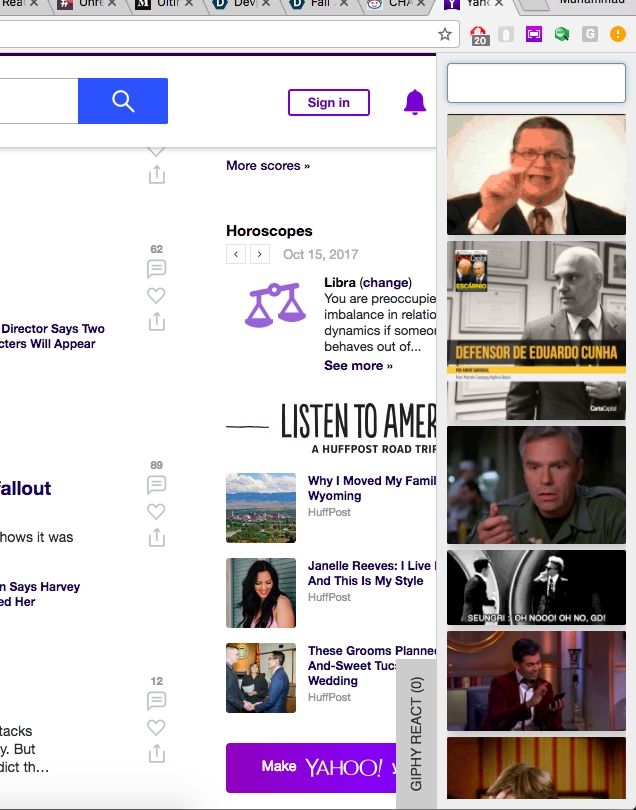This screenshot has width=636, height=810.
Task: Click the purple screen extension icon
Action: click(x=534, y=35)
